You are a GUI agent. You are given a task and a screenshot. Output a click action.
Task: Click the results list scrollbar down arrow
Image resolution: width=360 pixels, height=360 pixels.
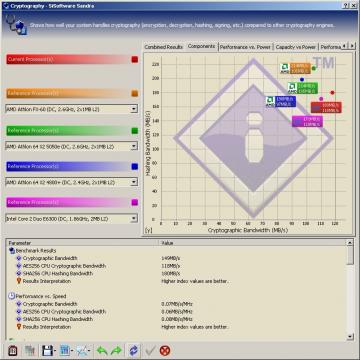click(350, 336)
